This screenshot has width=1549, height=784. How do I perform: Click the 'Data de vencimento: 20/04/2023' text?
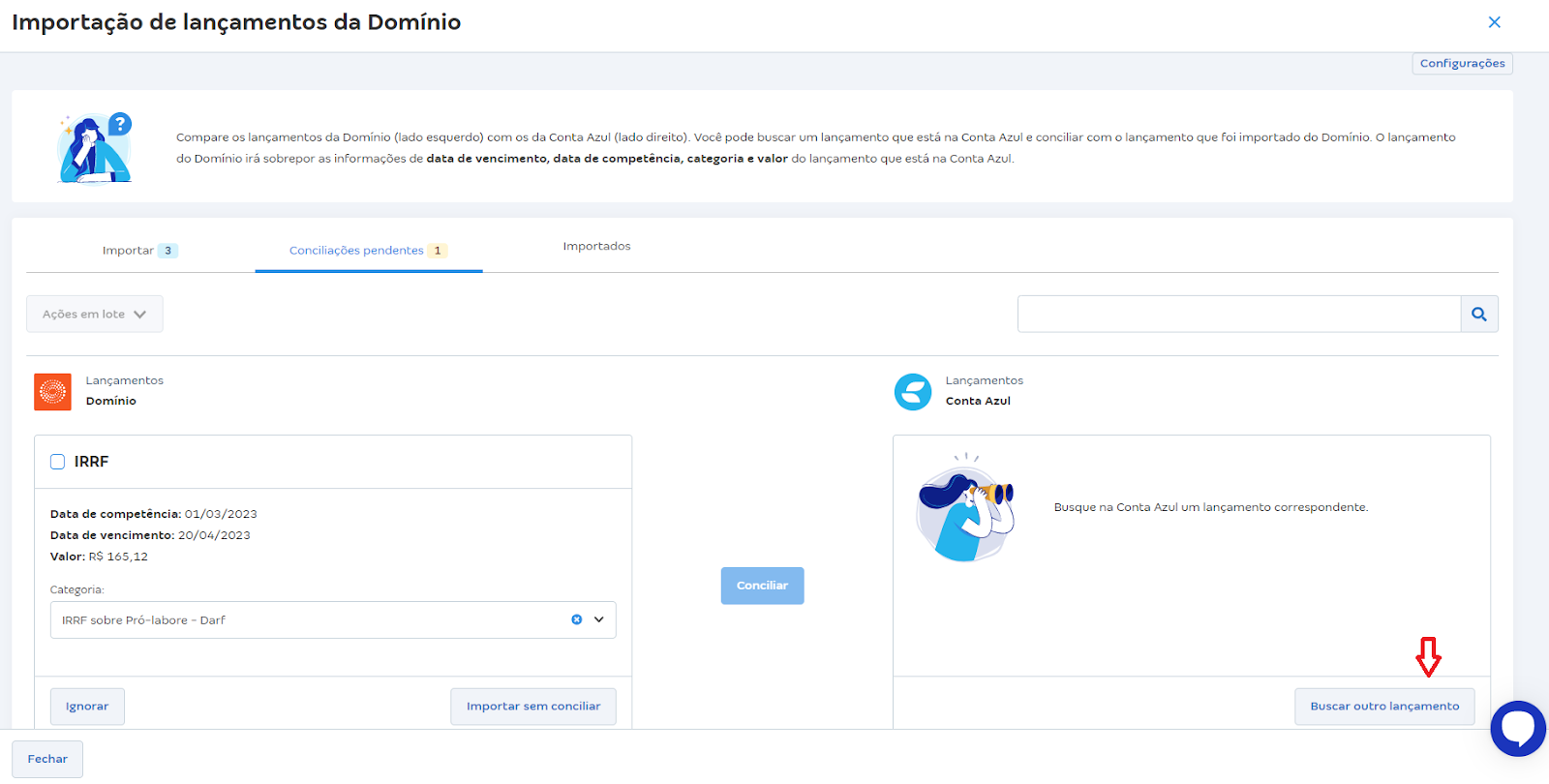click(150, 535)
